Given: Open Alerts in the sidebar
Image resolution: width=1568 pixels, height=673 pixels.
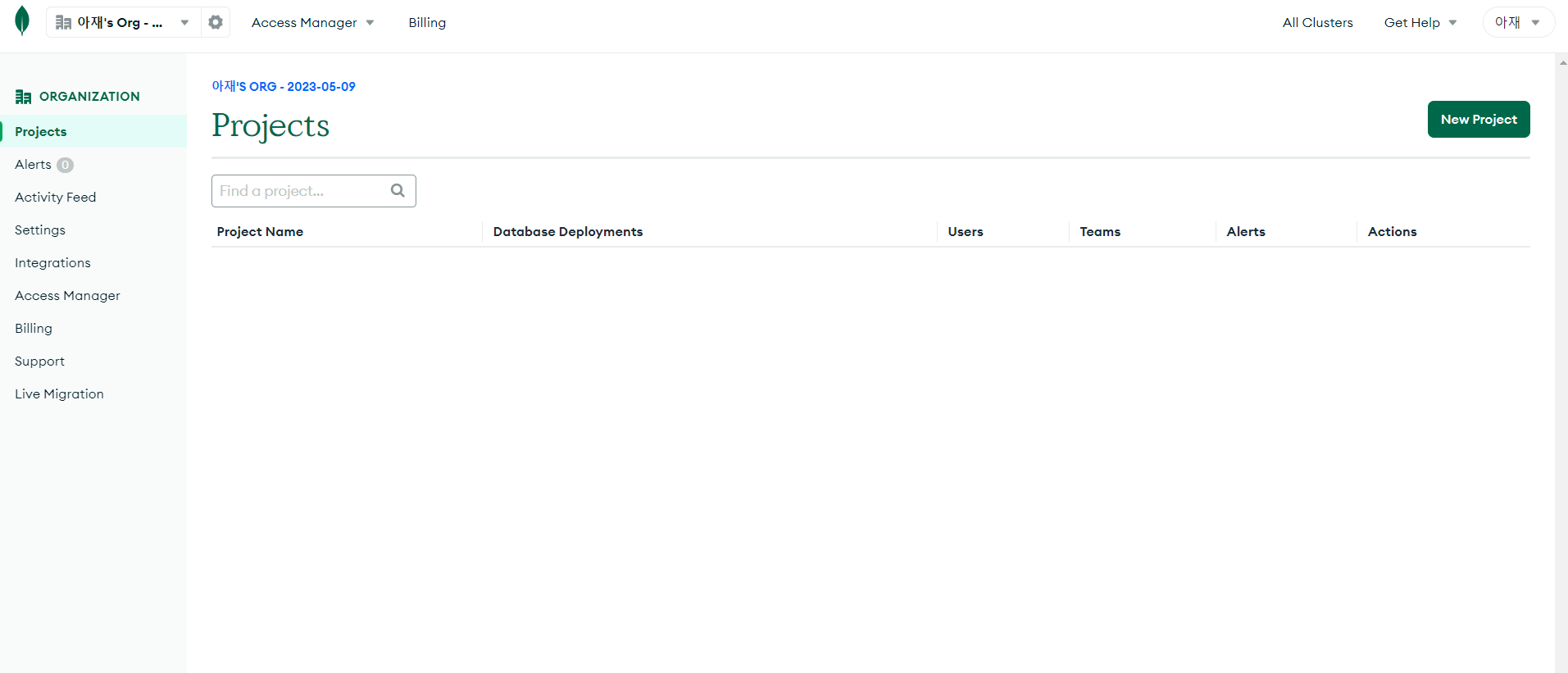Looking at the screenshot, I should [33, 164].
